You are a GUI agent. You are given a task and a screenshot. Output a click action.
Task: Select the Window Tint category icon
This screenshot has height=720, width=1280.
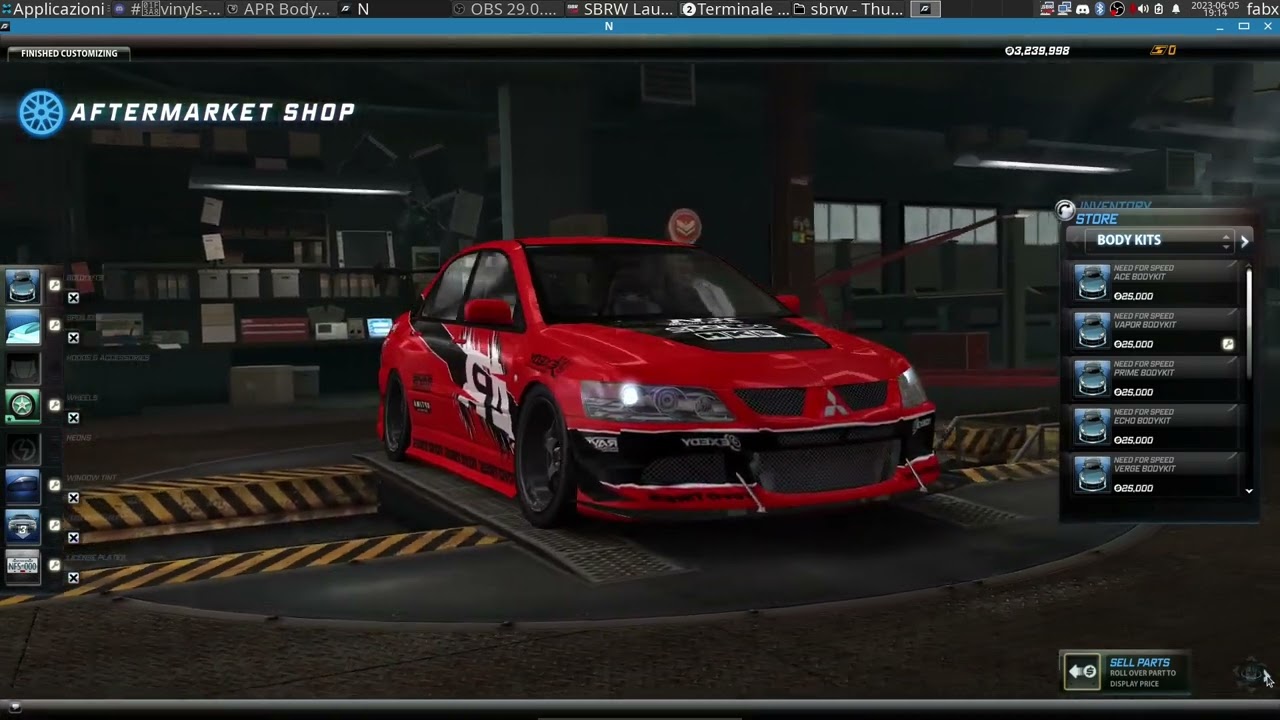coord(22,486)
